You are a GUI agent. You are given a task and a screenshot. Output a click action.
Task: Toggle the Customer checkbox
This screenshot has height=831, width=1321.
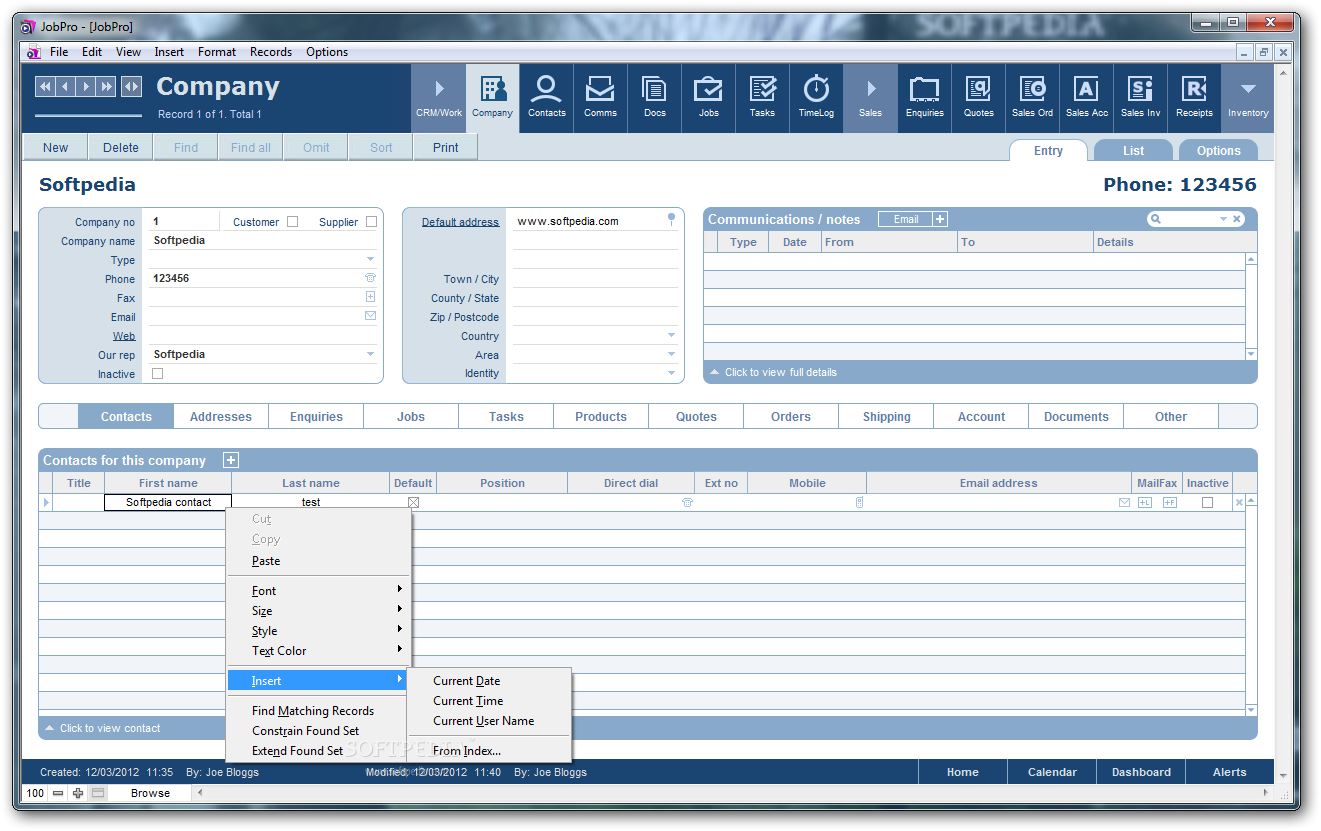click(292, 222)
